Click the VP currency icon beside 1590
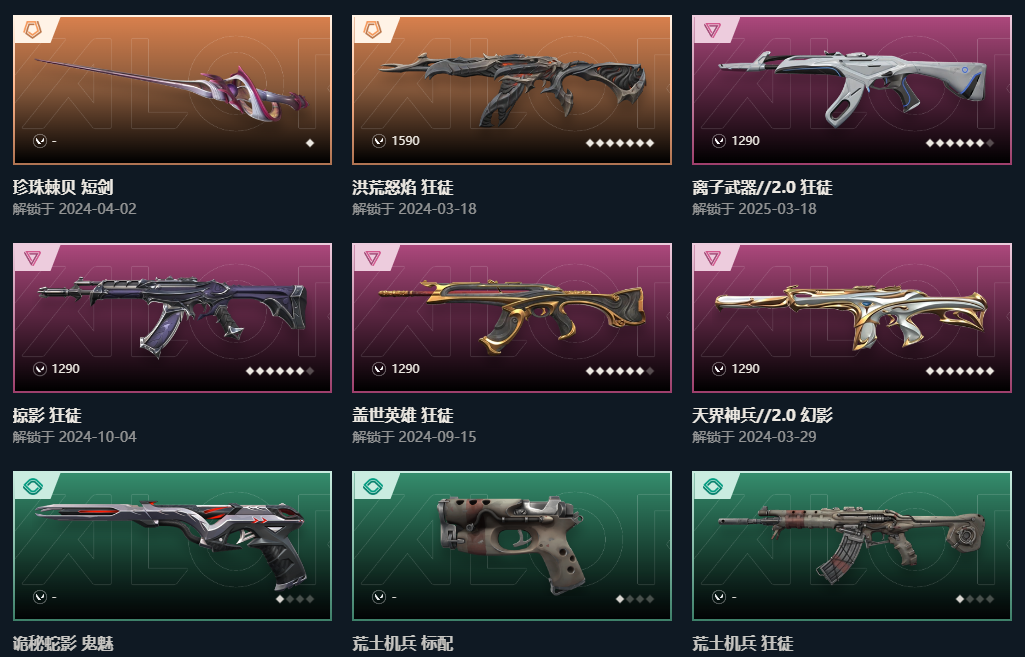This screenshot has height=657, width=1025. pos(378,141)
